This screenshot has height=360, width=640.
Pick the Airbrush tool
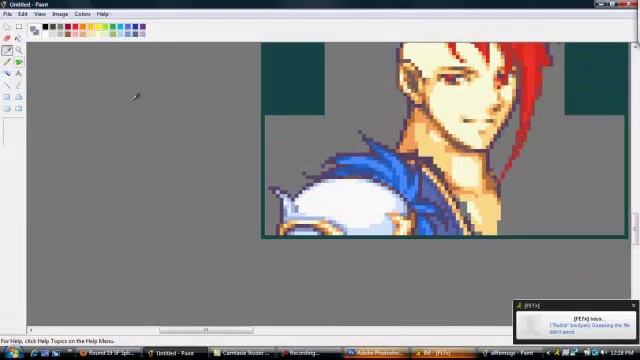[x=7, y=73]
